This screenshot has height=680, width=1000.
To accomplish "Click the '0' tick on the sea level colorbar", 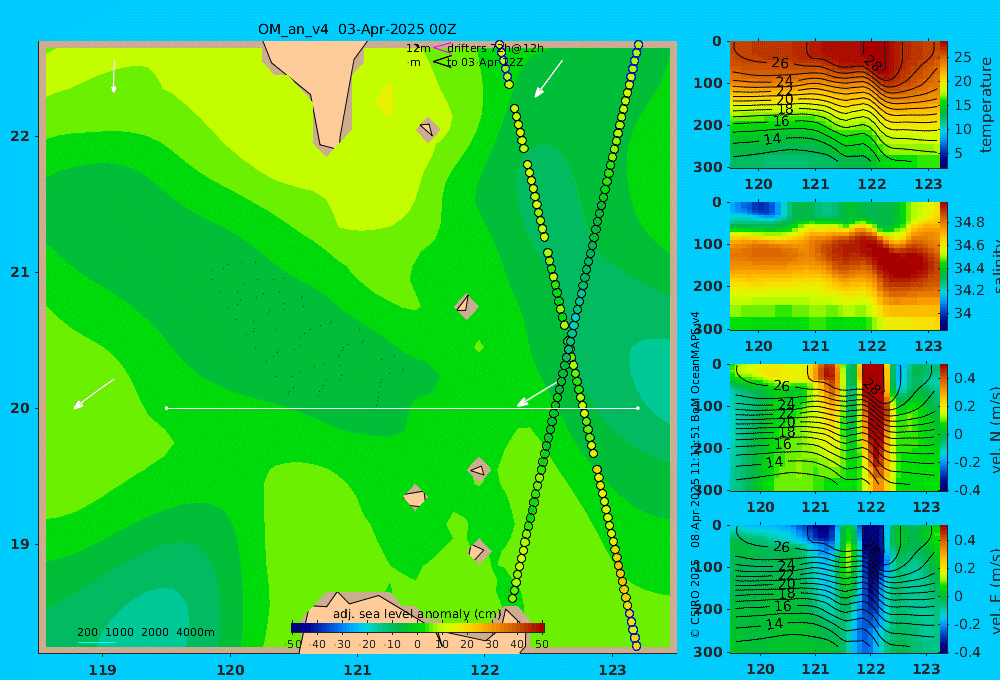I will coord(417,644).
